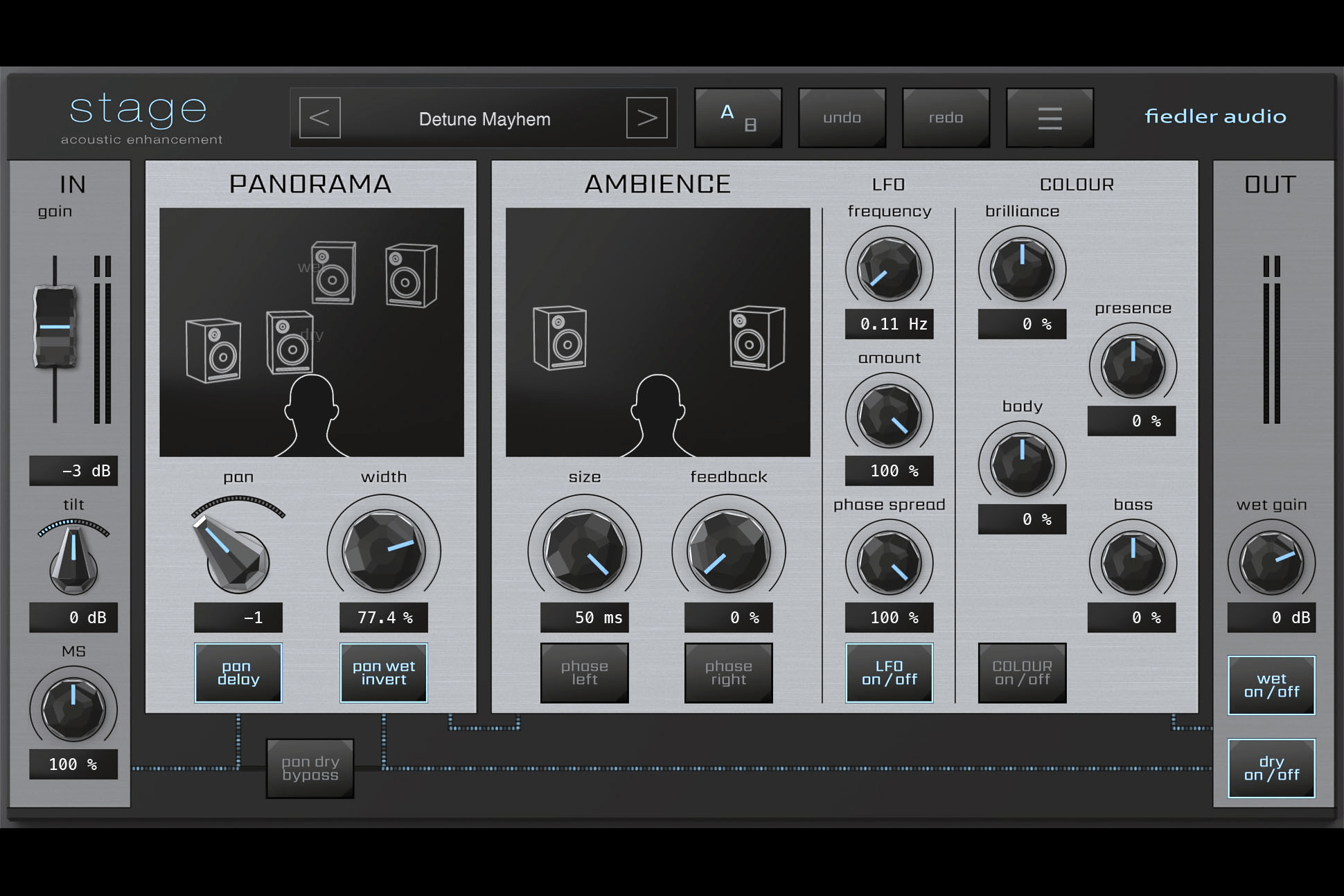Open the preset named Detune Mayhem
Viewport: 1344px width, 896px height.
tap(484, 118)
